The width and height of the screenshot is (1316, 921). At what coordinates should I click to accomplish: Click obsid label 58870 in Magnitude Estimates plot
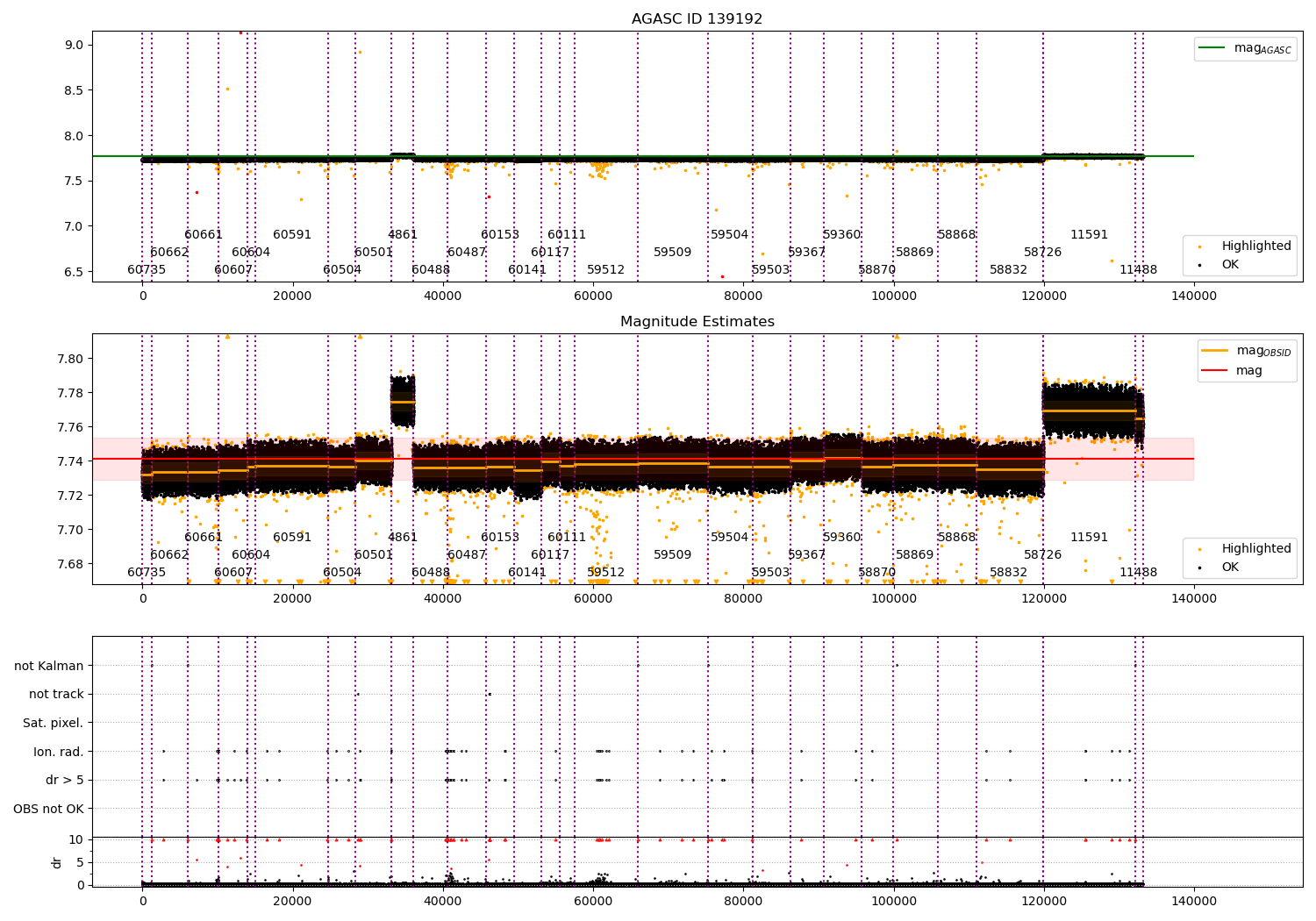click(x=877, y=573)
